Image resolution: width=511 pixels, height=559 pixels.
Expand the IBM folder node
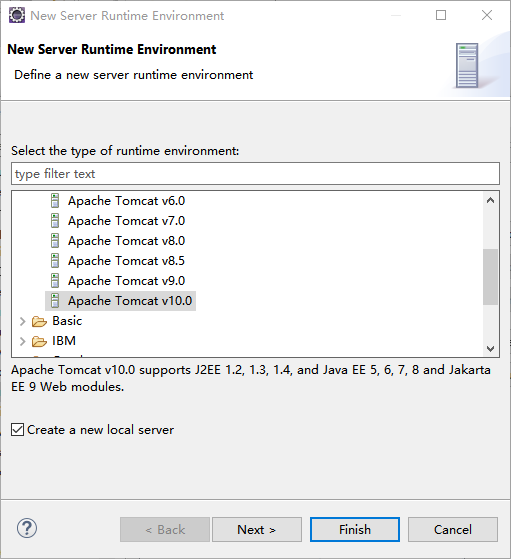[22, 341]
